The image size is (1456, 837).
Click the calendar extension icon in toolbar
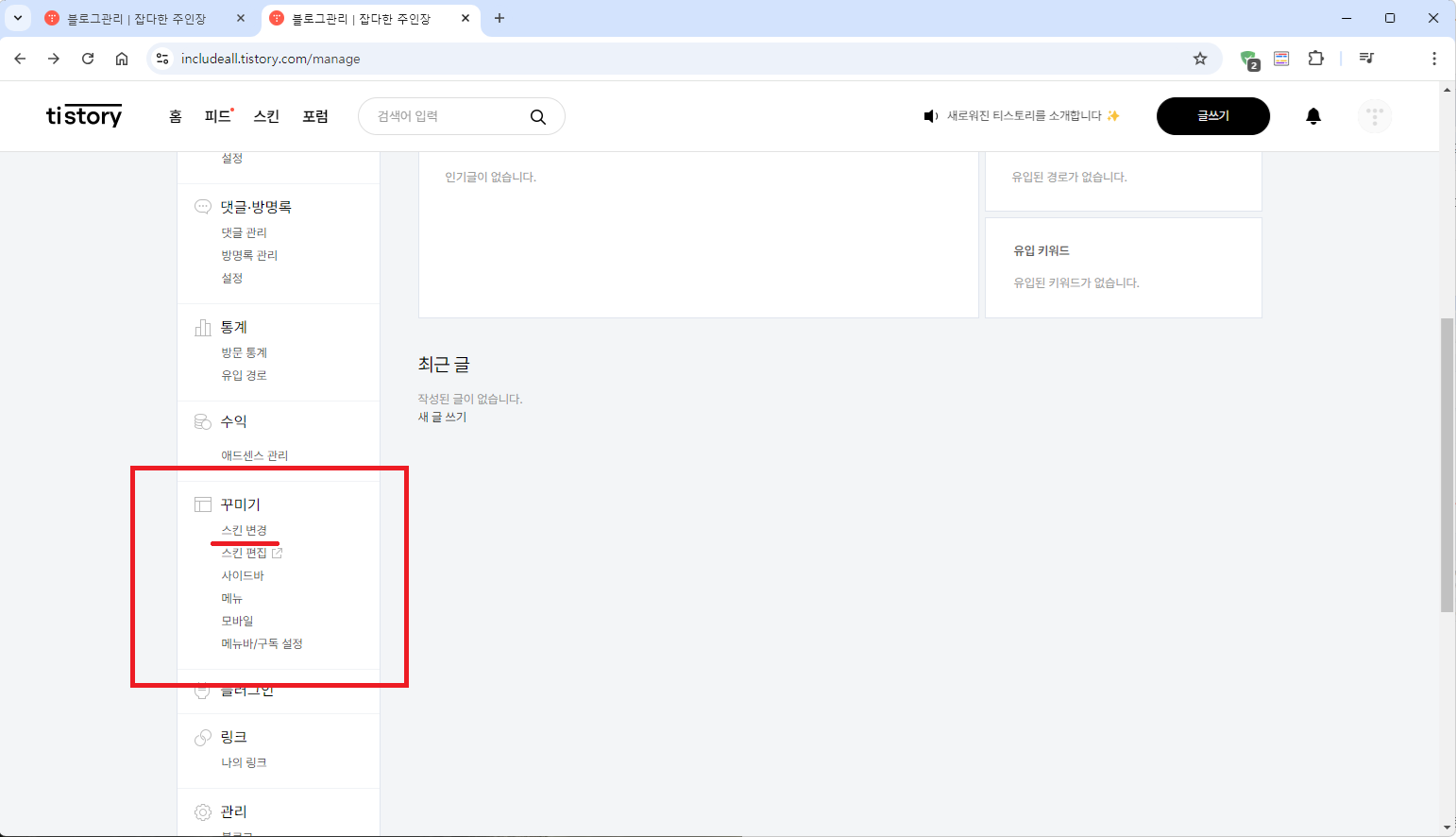pyautogui.click(x=1281, y=59)
